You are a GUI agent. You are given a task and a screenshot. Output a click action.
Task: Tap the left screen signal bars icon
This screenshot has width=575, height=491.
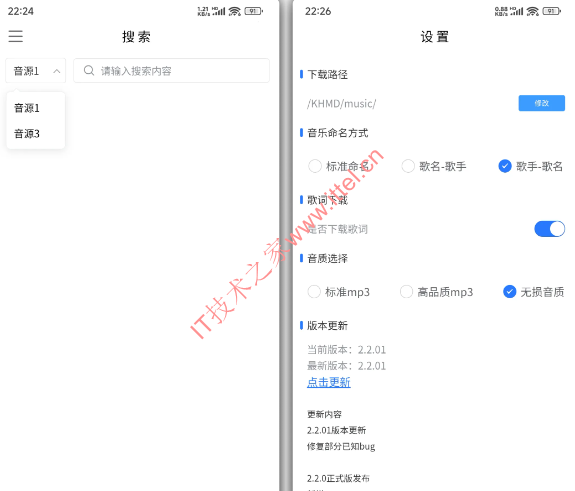[219, 11]
